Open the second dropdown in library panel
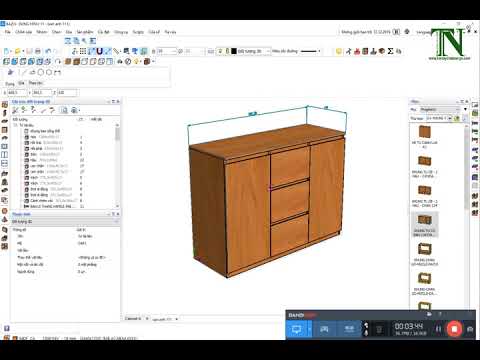Viewport: 480px width, 360px height. point(439,118)
